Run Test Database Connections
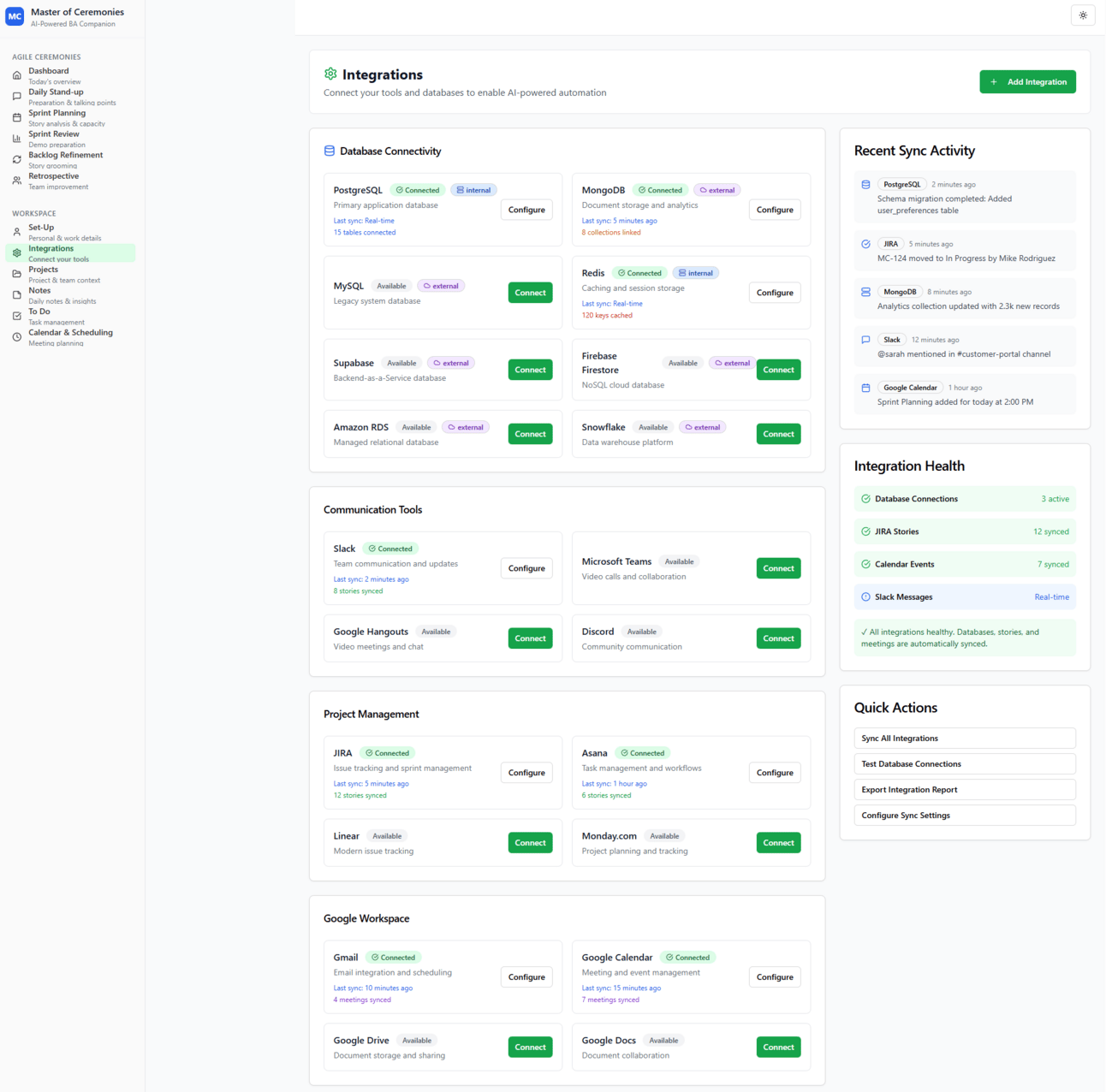The image size is (1106, 1092). coord(965,764)
